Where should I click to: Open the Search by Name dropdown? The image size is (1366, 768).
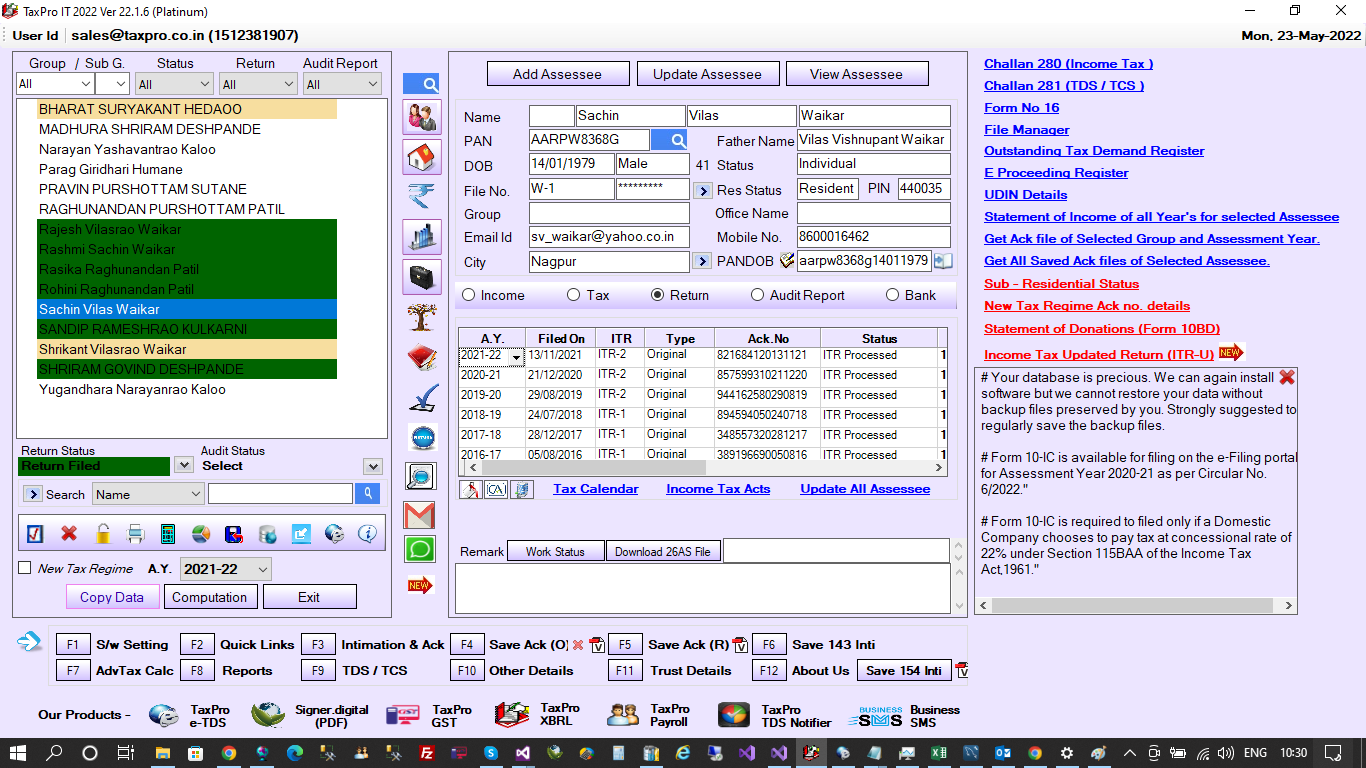[149, 494]
